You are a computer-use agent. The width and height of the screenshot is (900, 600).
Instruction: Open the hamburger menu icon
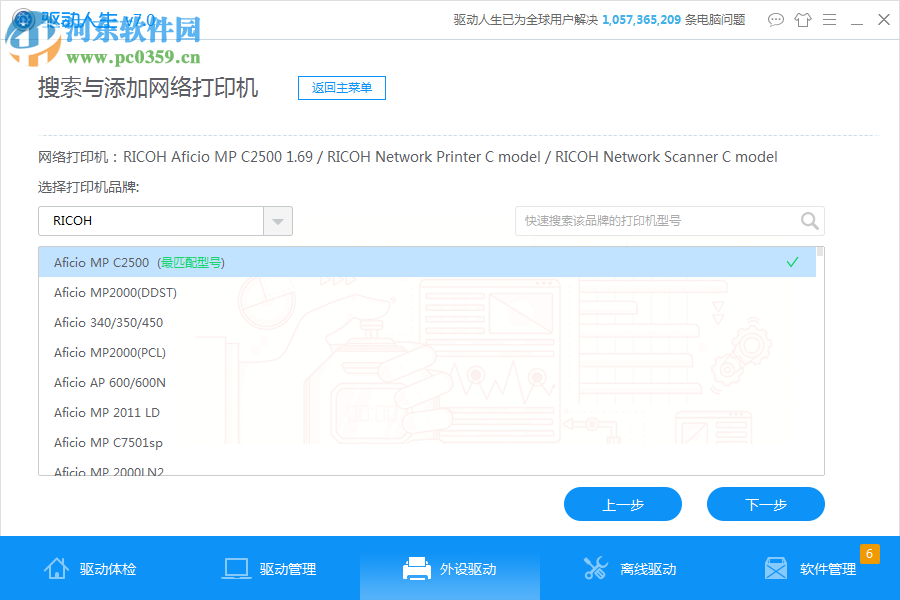[x=830, y=19]
